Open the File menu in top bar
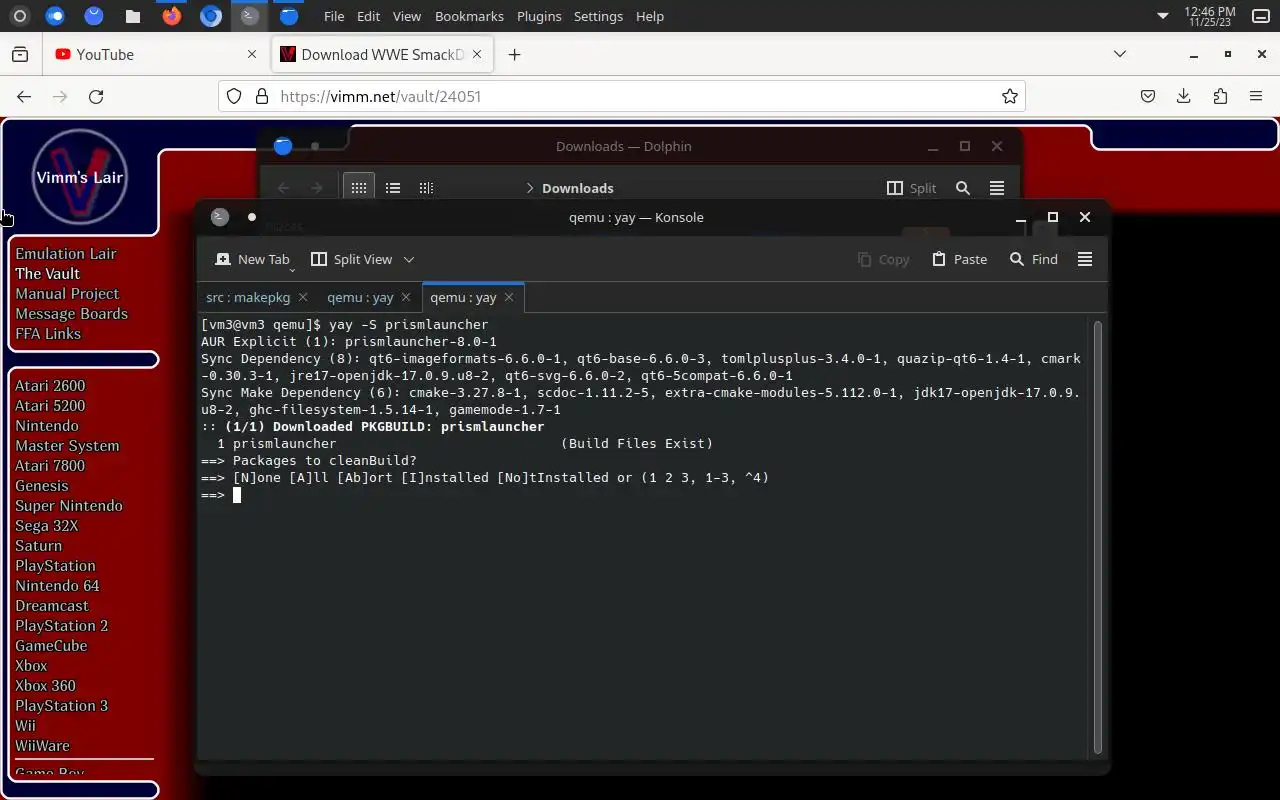1280x800 pixels. pos(334,16)
